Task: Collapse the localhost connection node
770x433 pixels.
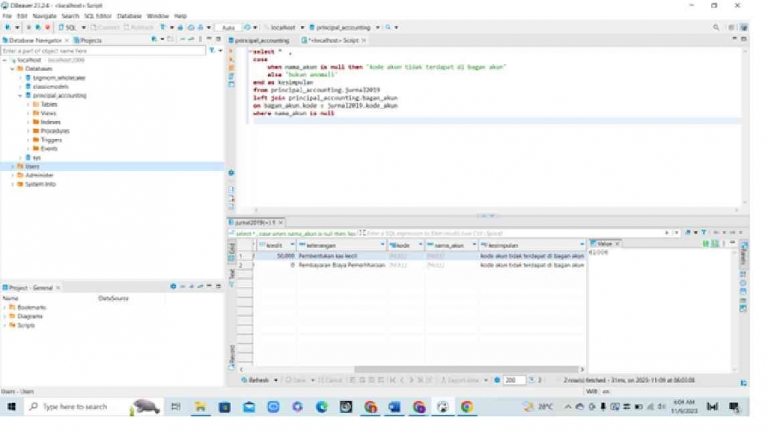Action: (5, 60)
